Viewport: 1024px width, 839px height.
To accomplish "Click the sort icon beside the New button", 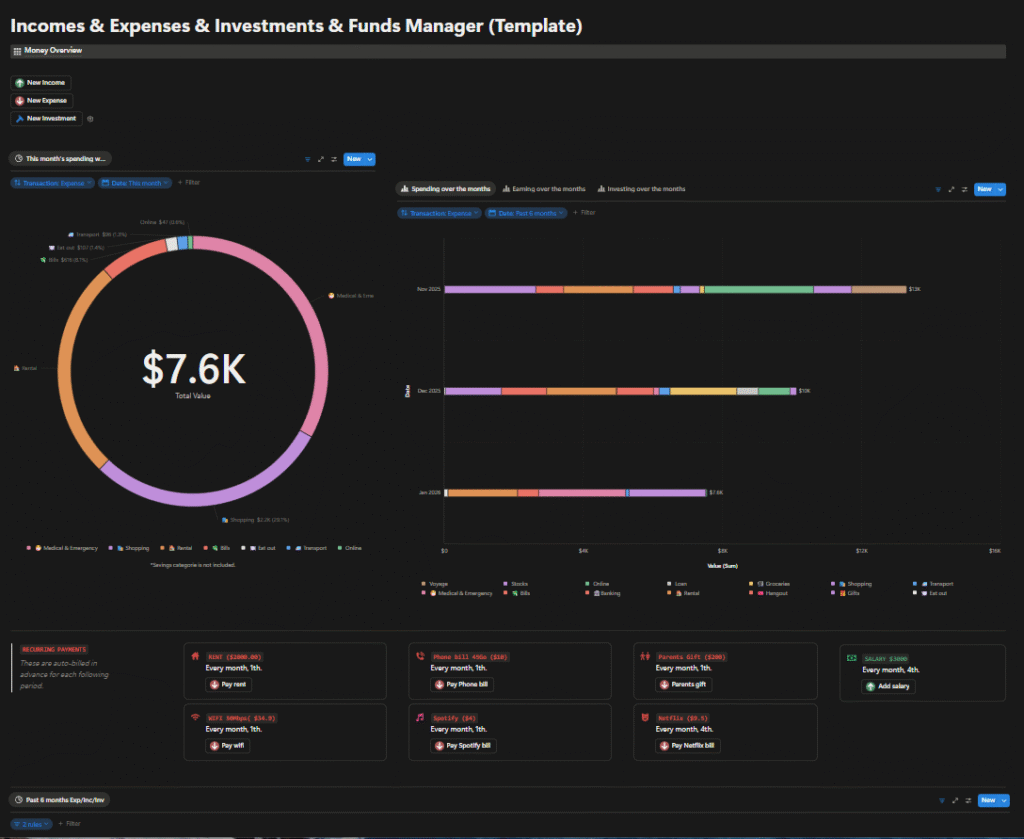I will (x=333, y=159).
